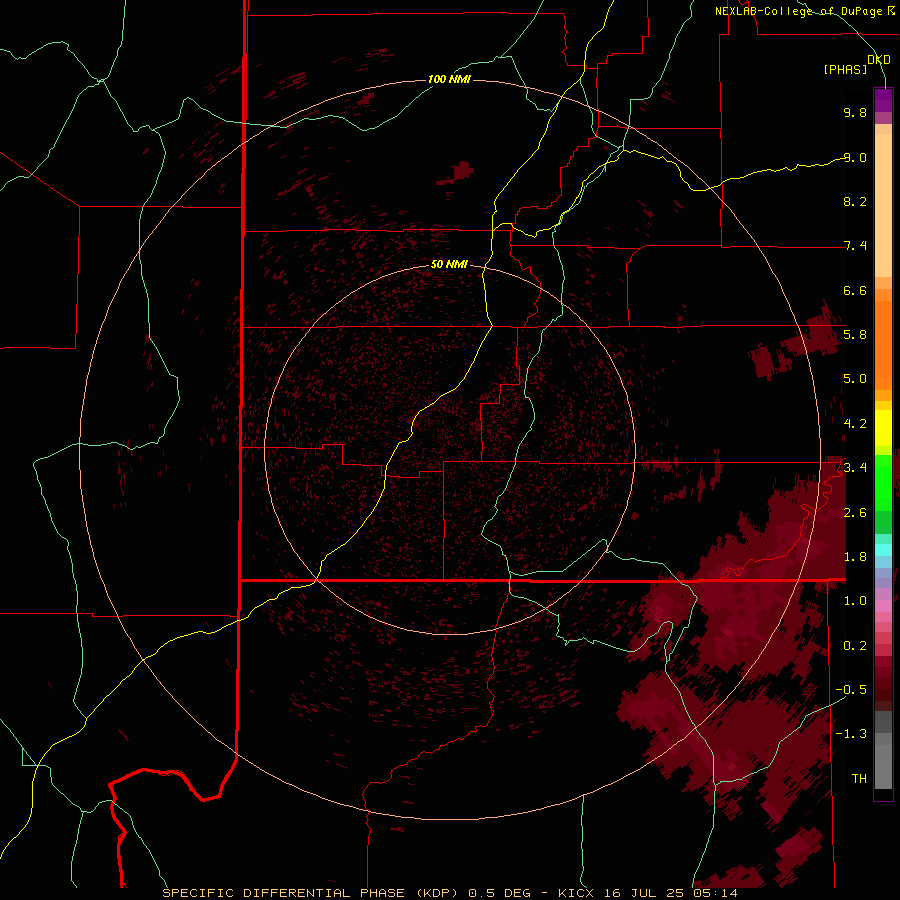Click the 4.2 color scale value
The image size is (900, 900).
855,424
